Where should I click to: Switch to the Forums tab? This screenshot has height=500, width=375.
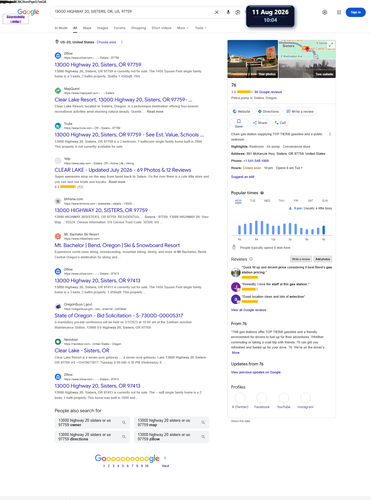[x=120, y=28]
